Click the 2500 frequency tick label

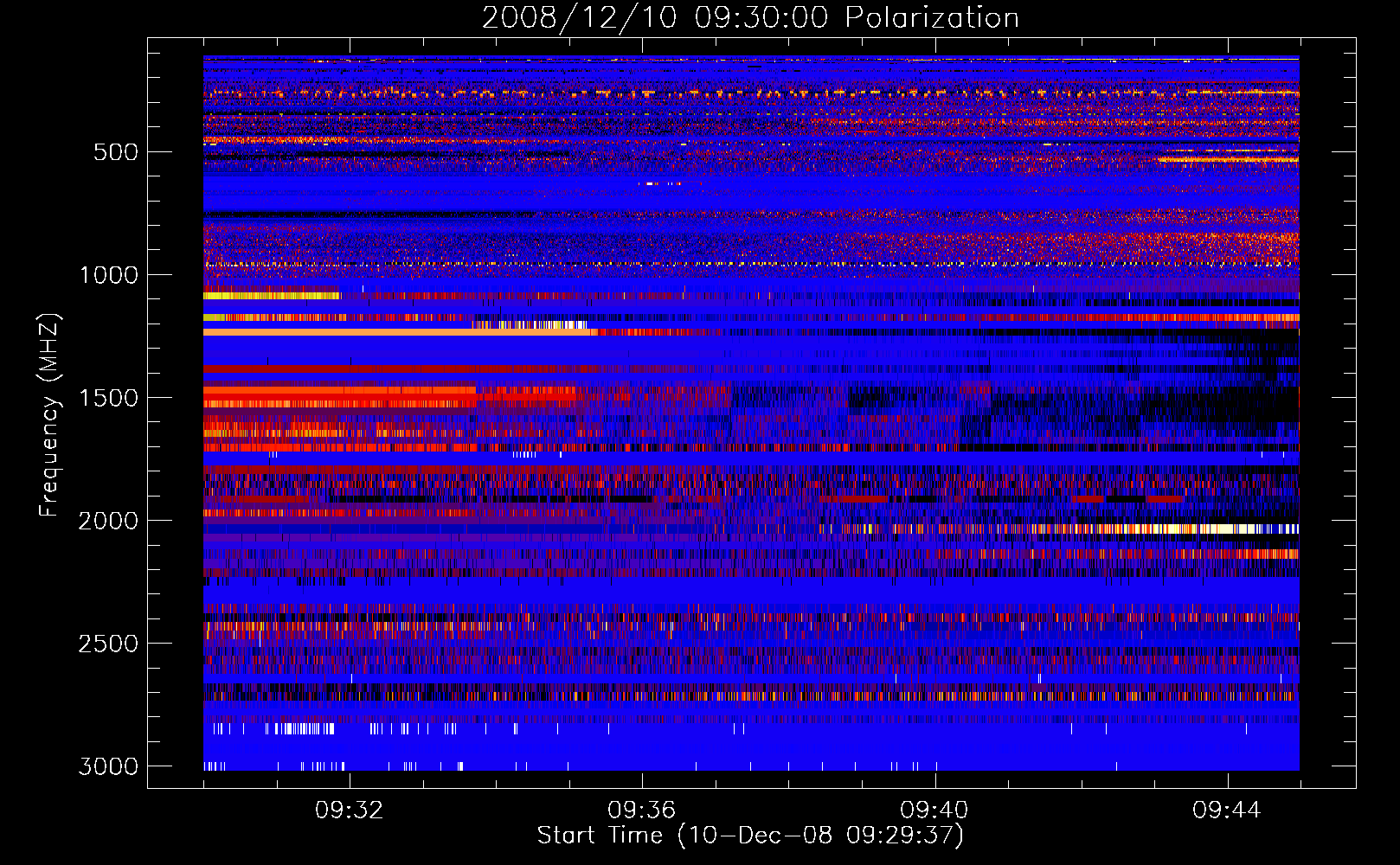point(108,644)
